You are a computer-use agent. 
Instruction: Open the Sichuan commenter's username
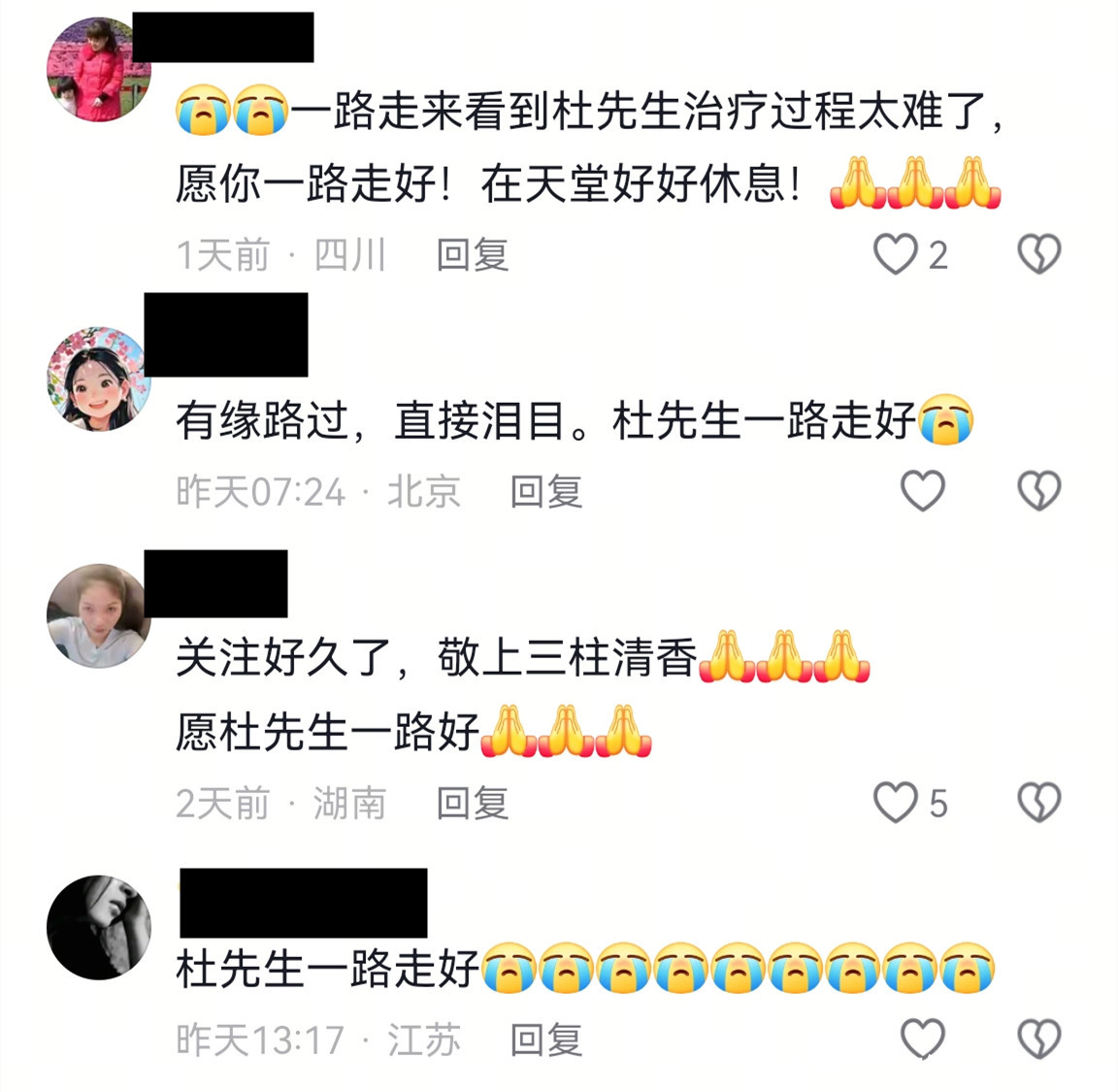[x=223, y=37]
